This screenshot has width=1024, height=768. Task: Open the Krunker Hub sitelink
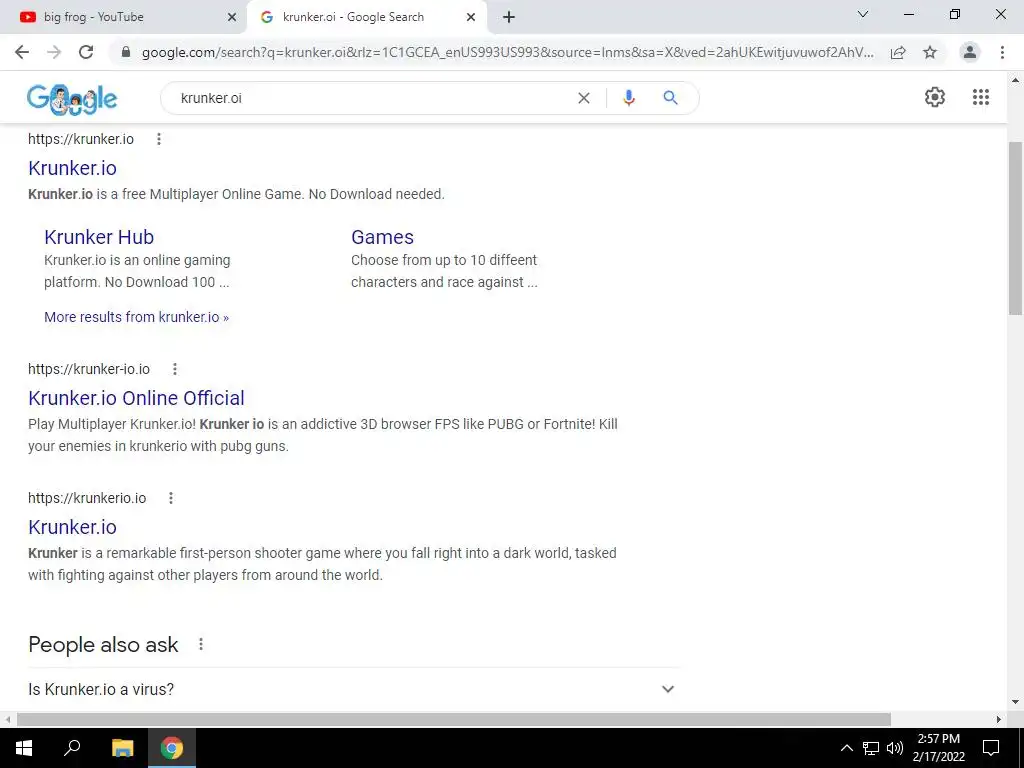pyautogui.click(x=99, y=237)
